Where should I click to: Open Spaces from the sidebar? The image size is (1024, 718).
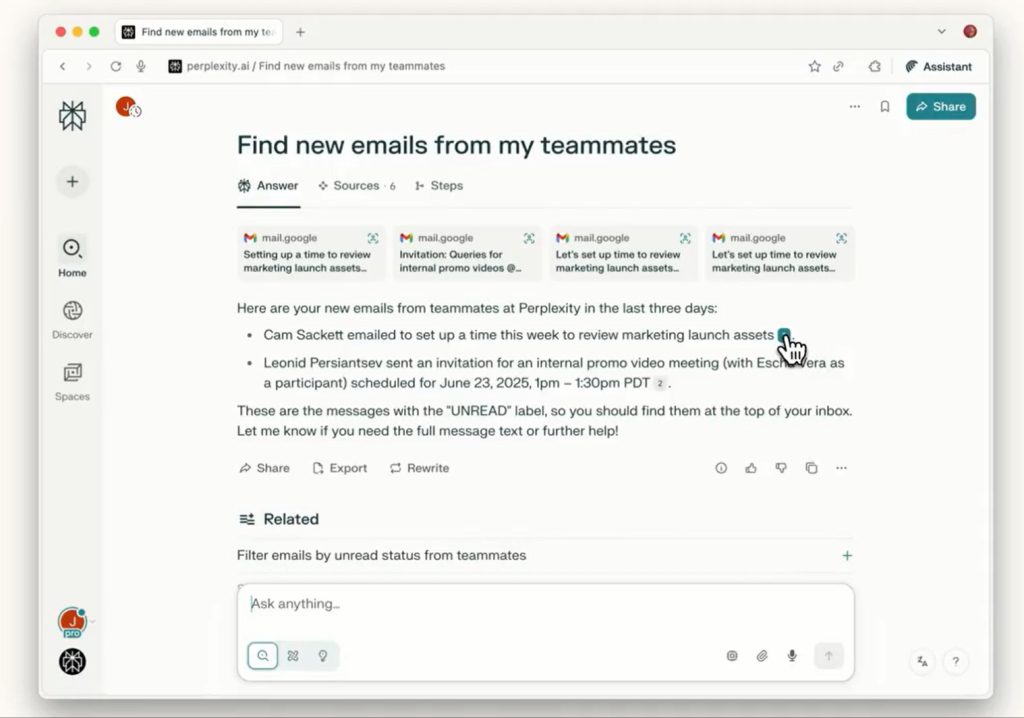pos(72,382)
